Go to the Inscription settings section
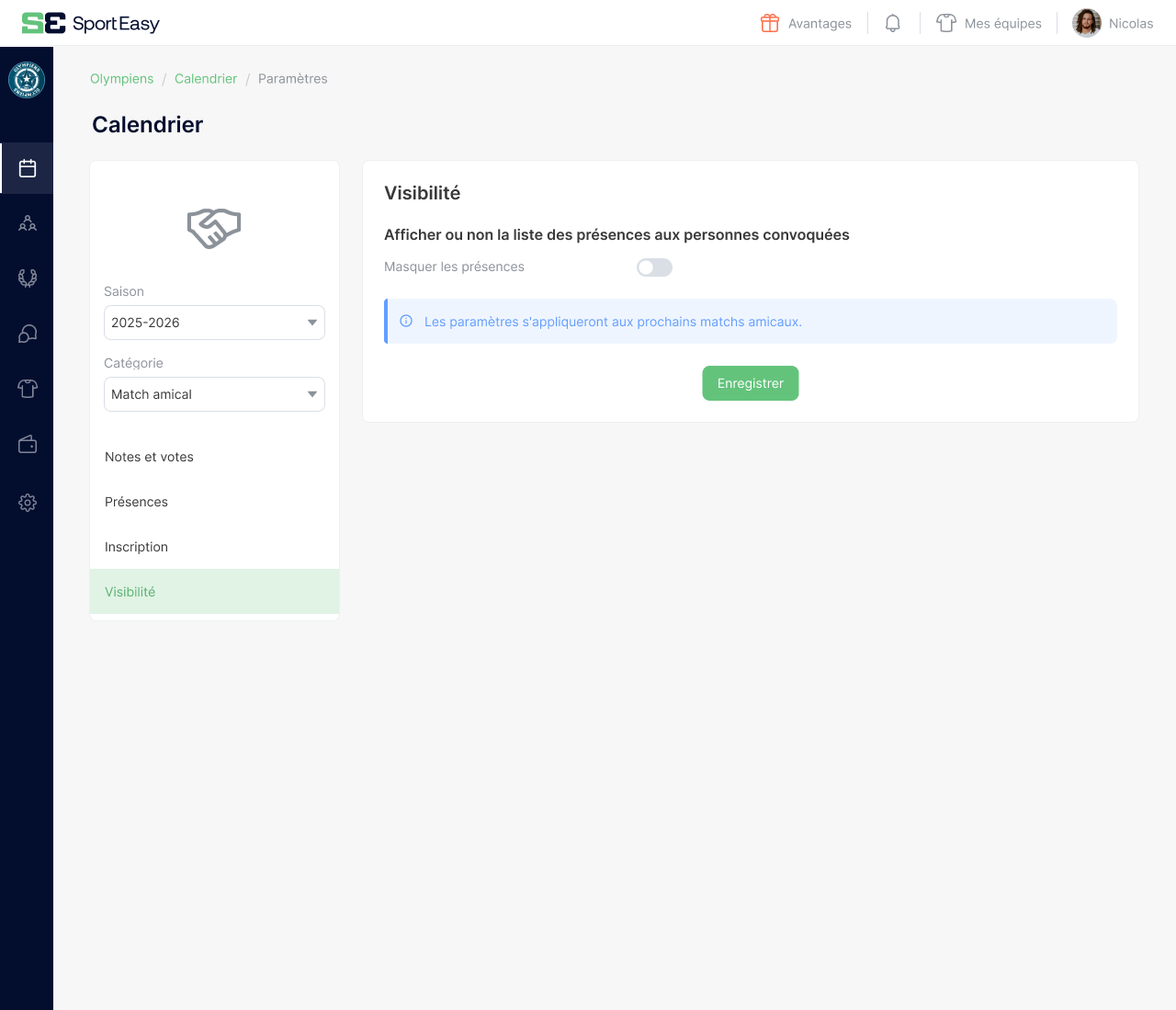 (x=136, y=547)
